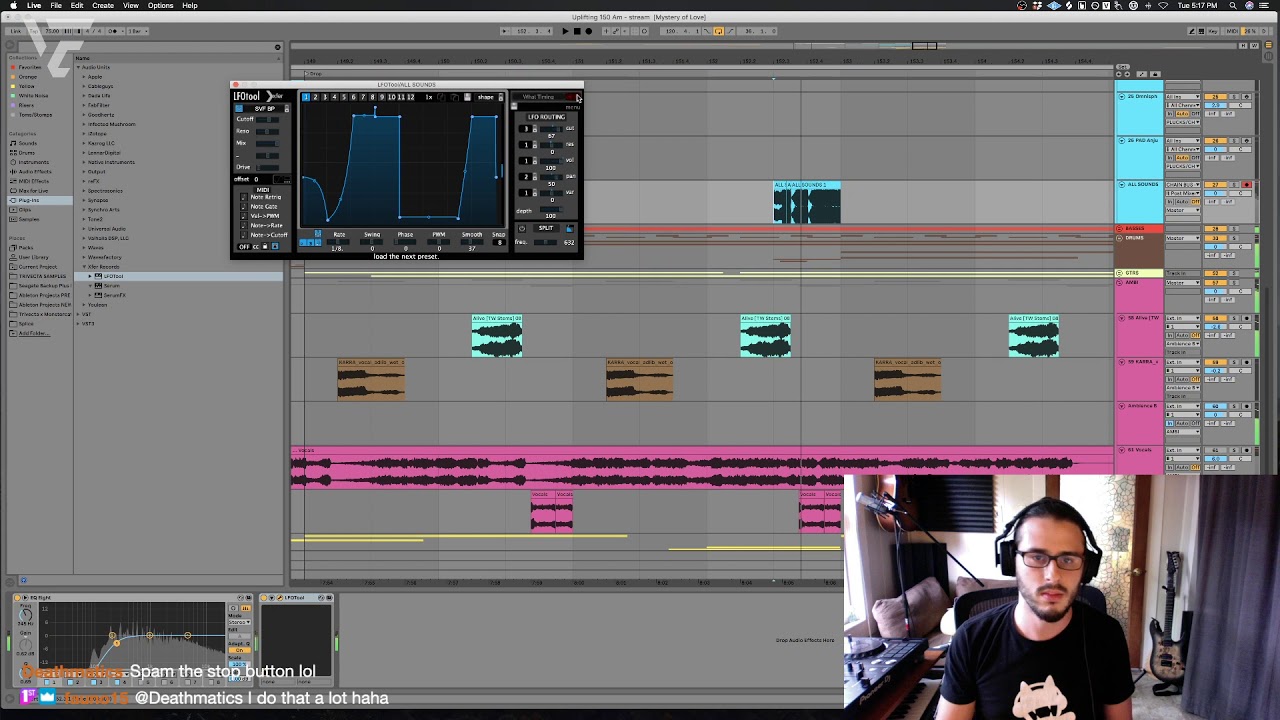Fold the ALL SOUNDS track

(1122, 184)
